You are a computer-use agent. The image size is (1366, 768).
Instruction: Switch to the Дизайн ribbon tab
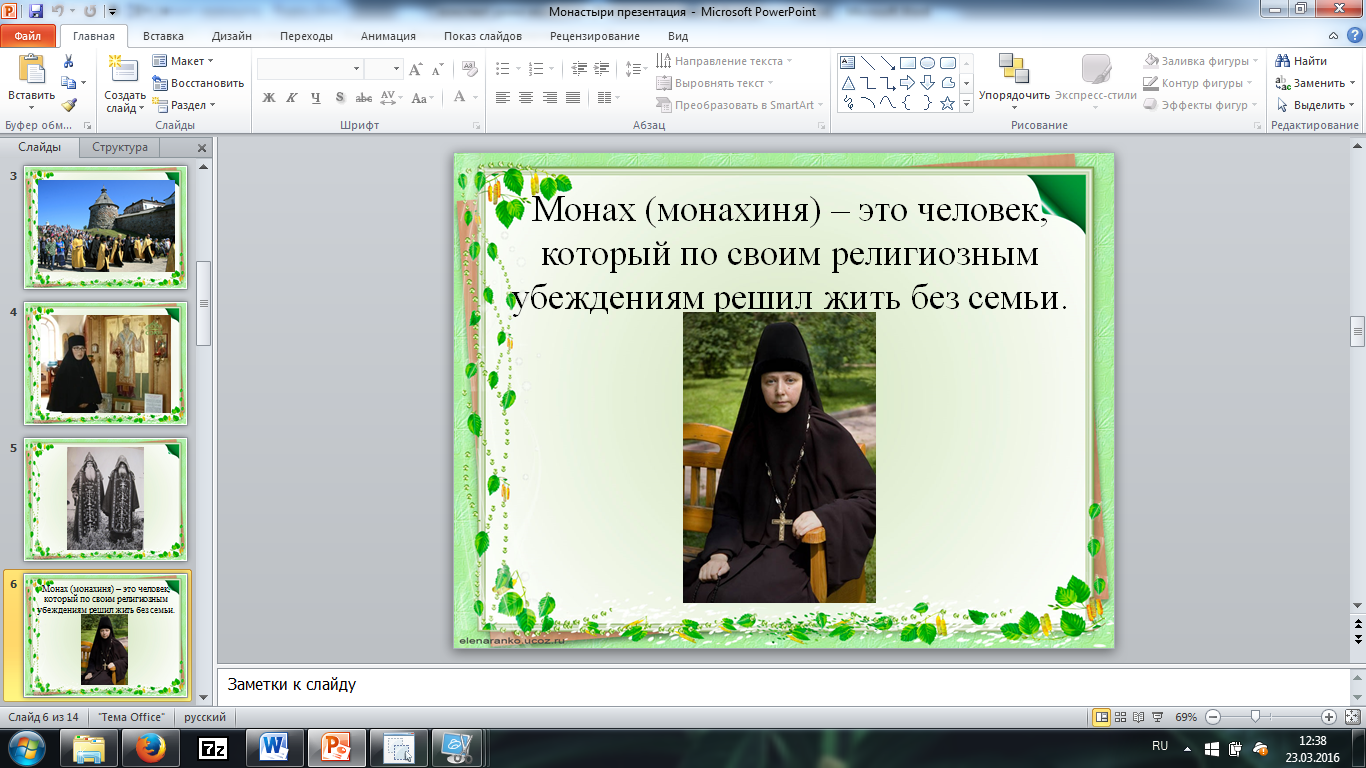click(x=232, y=36)
